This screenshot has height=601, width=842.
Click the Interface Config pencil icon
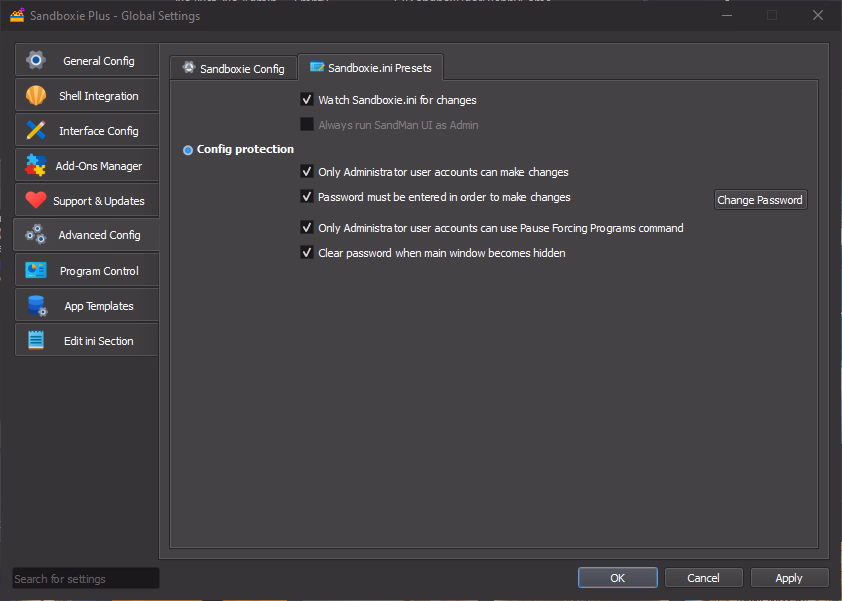36,131
